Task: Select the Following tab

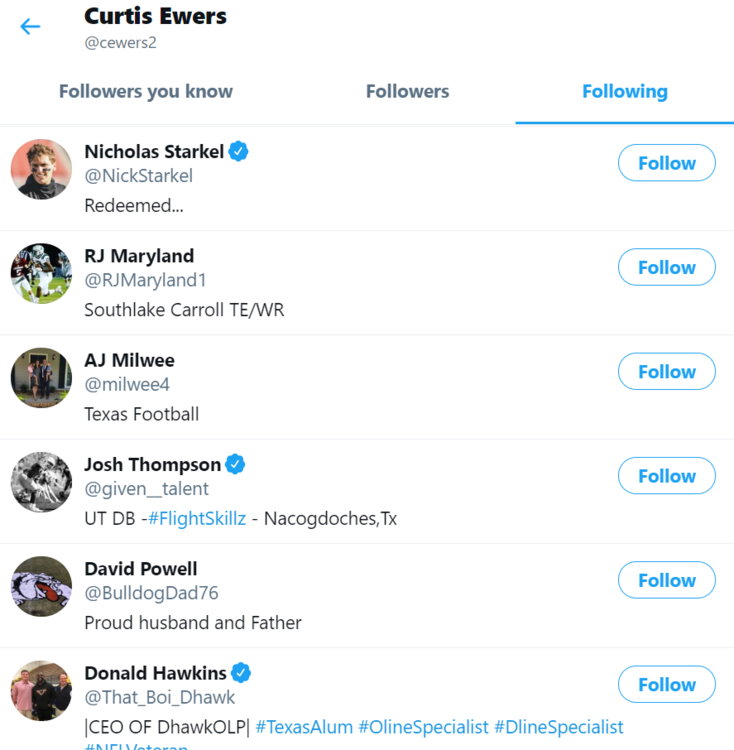Action: [624, 92]
